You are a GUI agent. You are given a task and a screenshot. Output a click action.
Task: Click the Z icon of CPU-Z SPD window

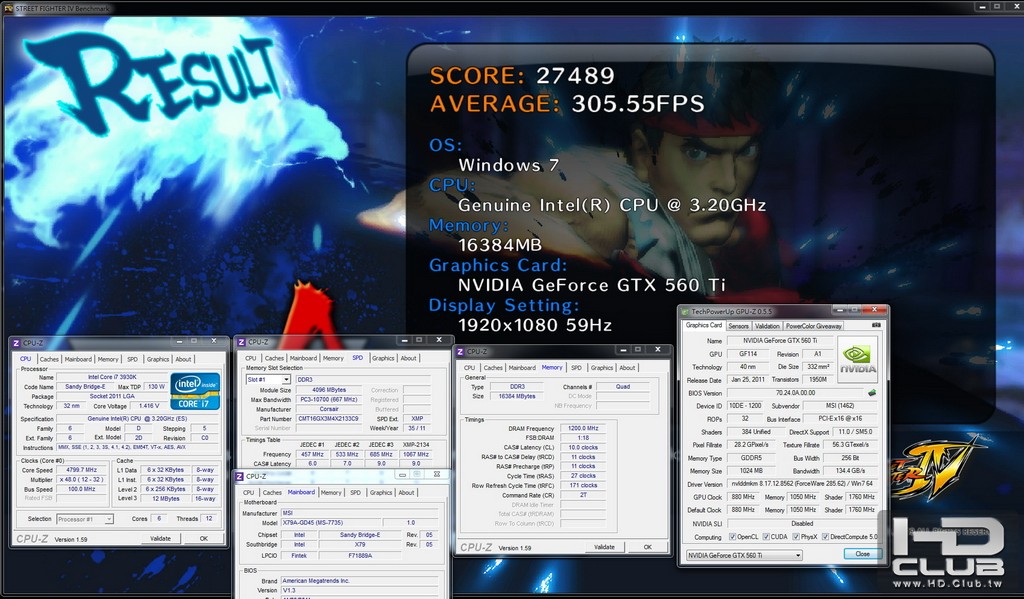click(241, 342)
